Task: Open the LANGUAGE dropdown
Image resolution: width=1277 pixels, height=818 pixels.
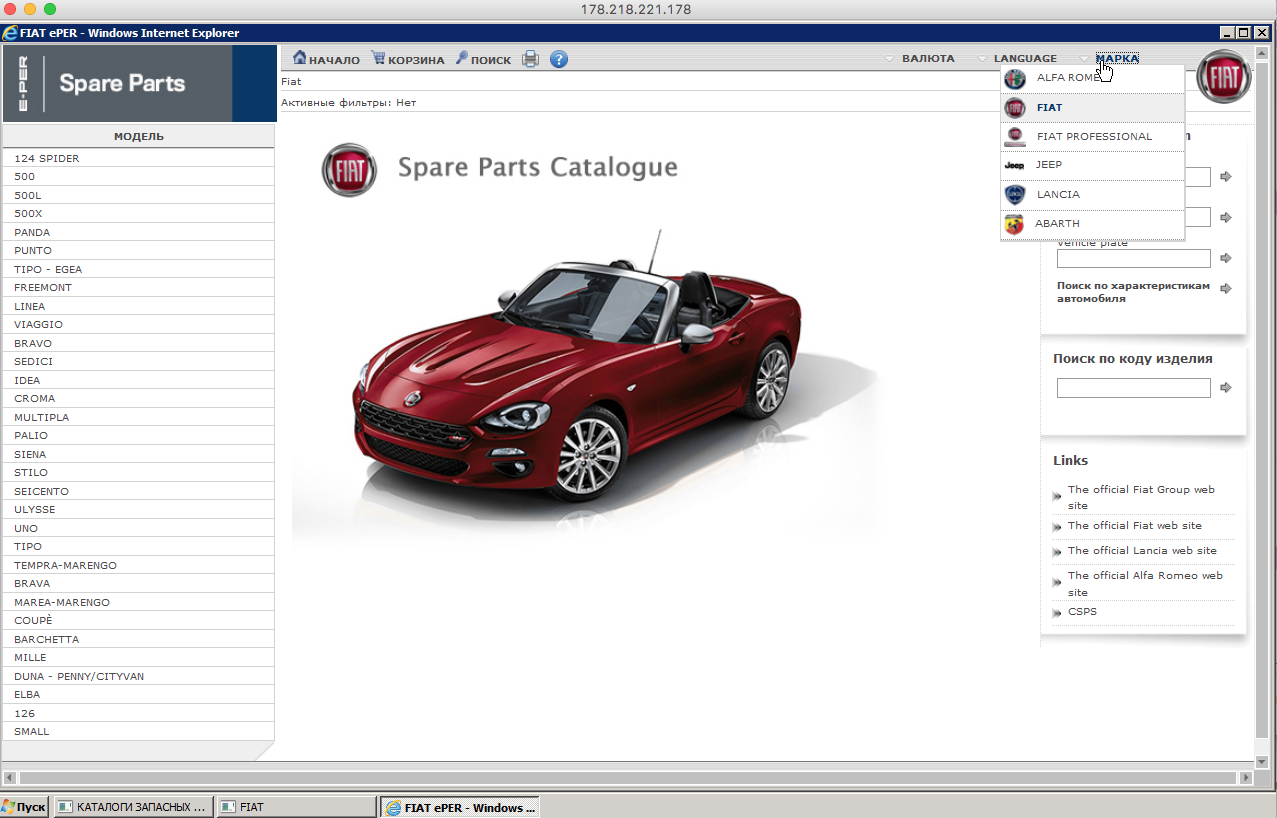Action: coord(1024,59)
